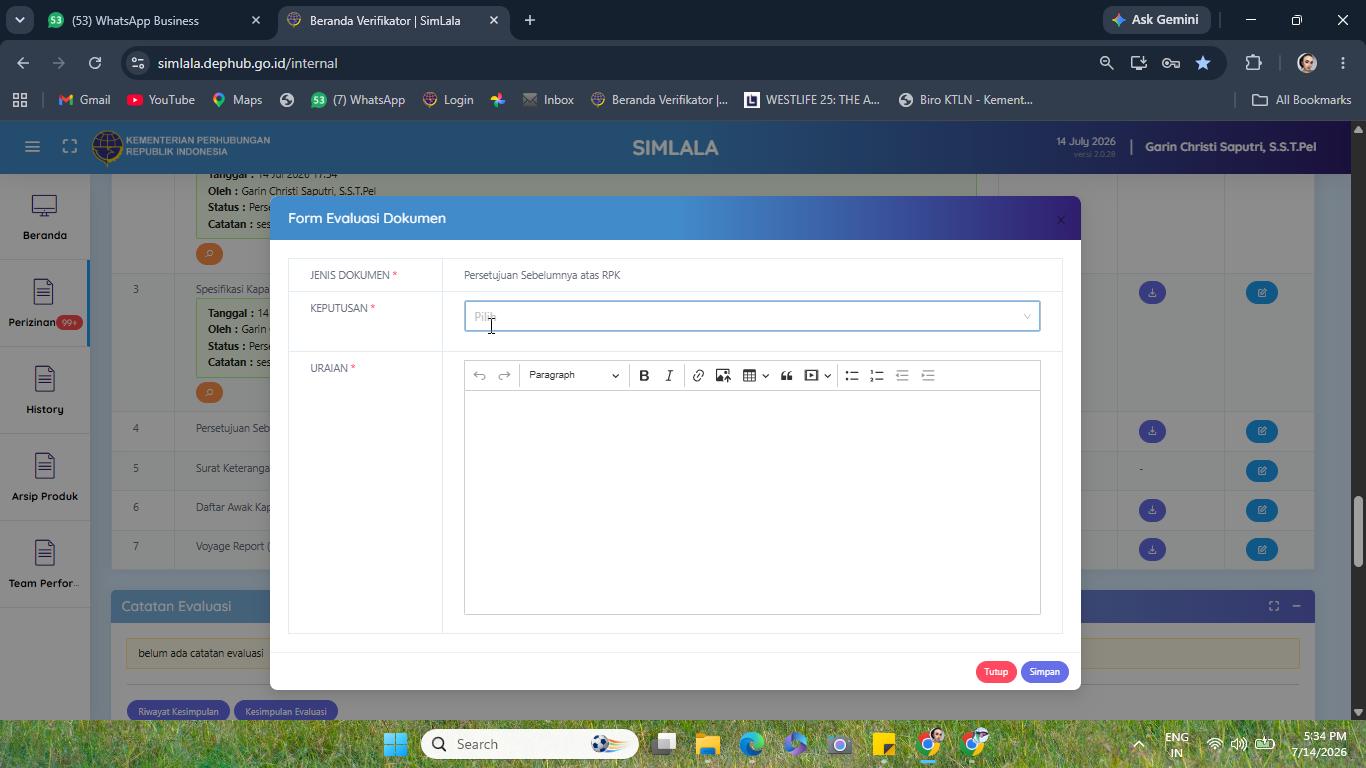Undo the last edit in Uraian editor
The height and width of the screenshot is (768, 1366).
click(479, 376)
